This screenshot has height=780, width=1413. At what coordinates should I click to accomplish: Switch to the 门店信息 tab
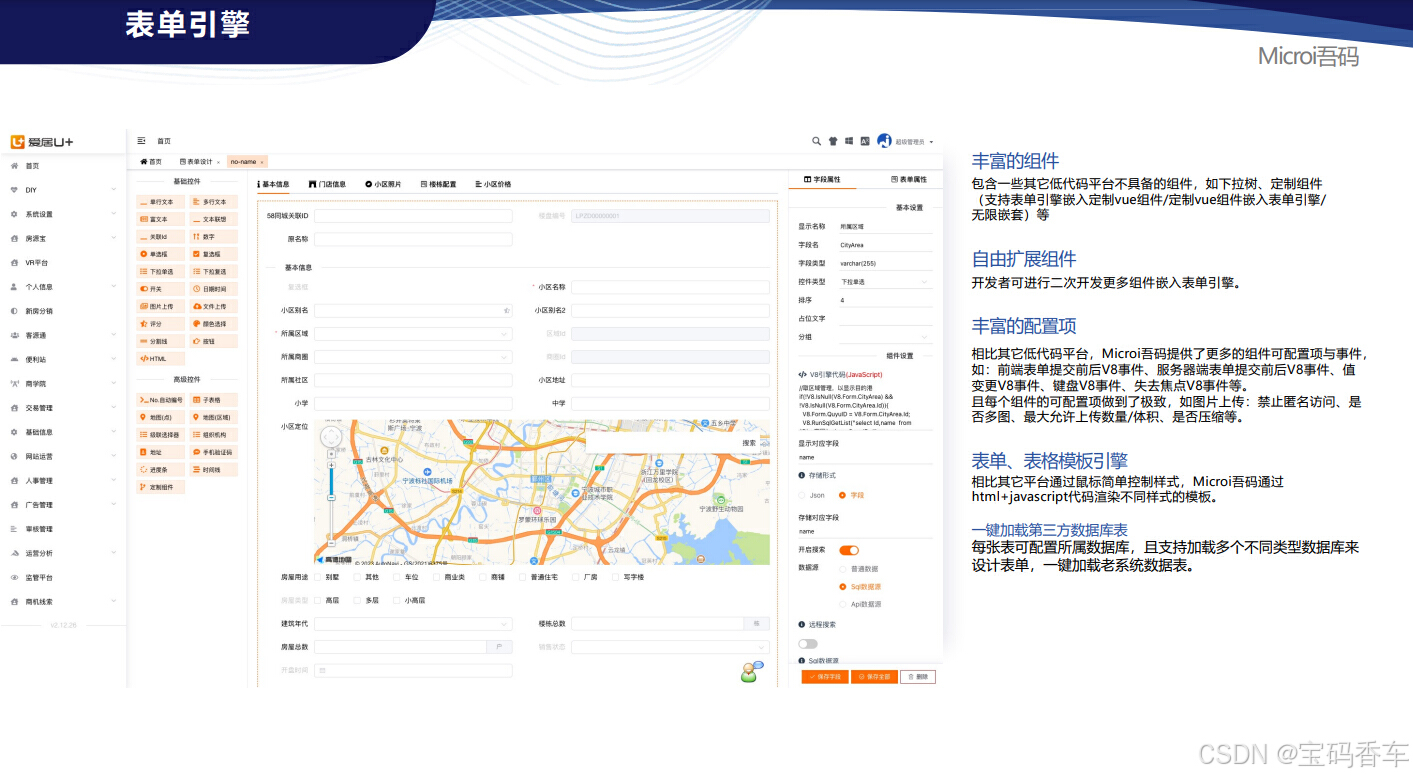(327, 184)
